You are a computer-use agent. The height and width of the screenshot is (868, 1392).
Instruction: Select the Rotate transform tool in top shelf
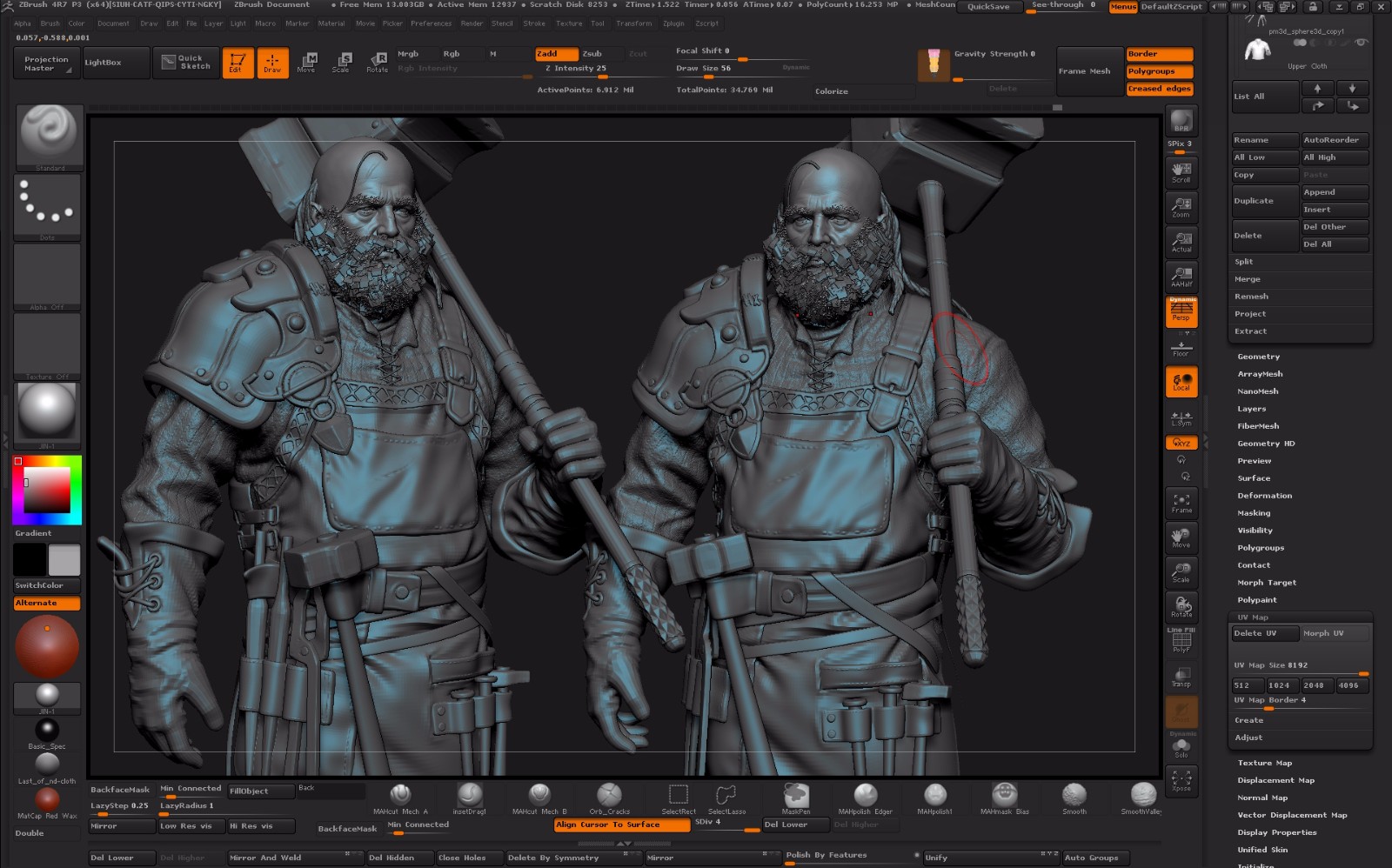(377, 63)
